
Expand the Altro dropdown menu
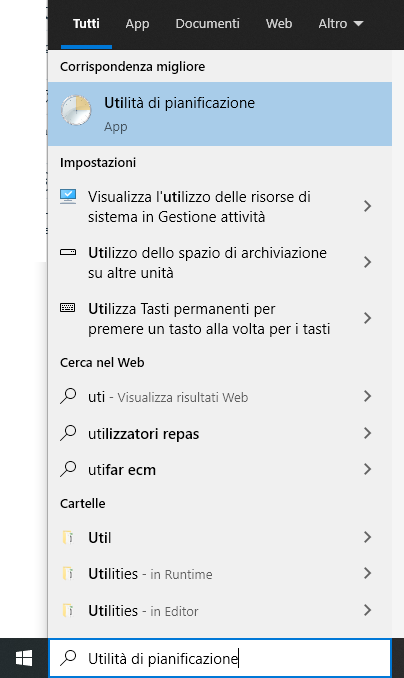pos(340,23)
